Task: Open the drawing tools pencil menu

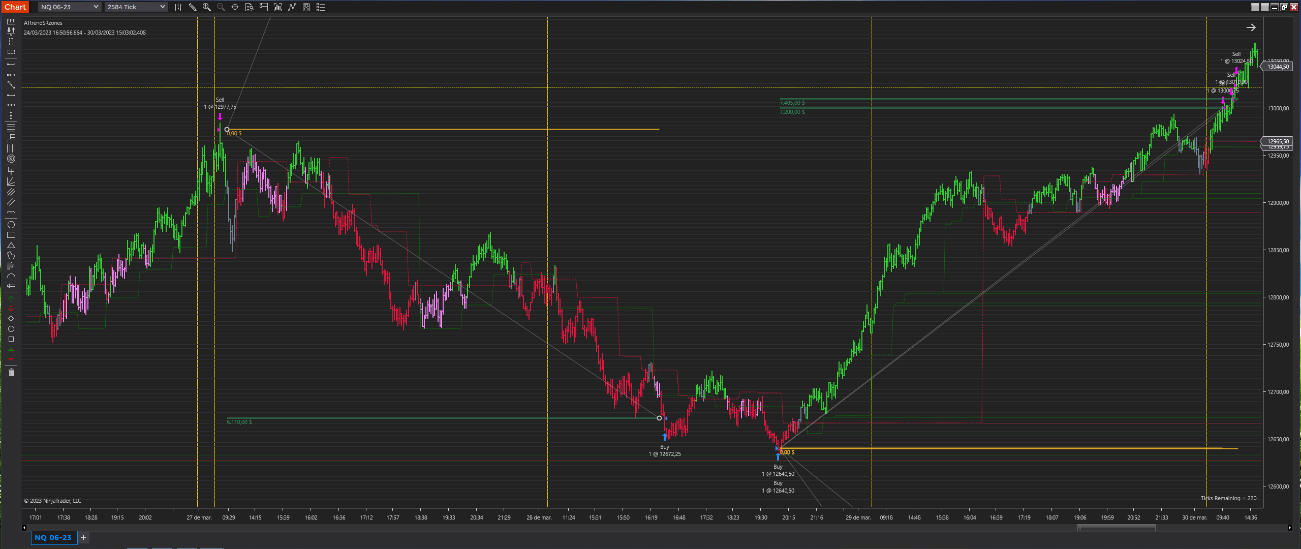Action: [x=192, y=7]
